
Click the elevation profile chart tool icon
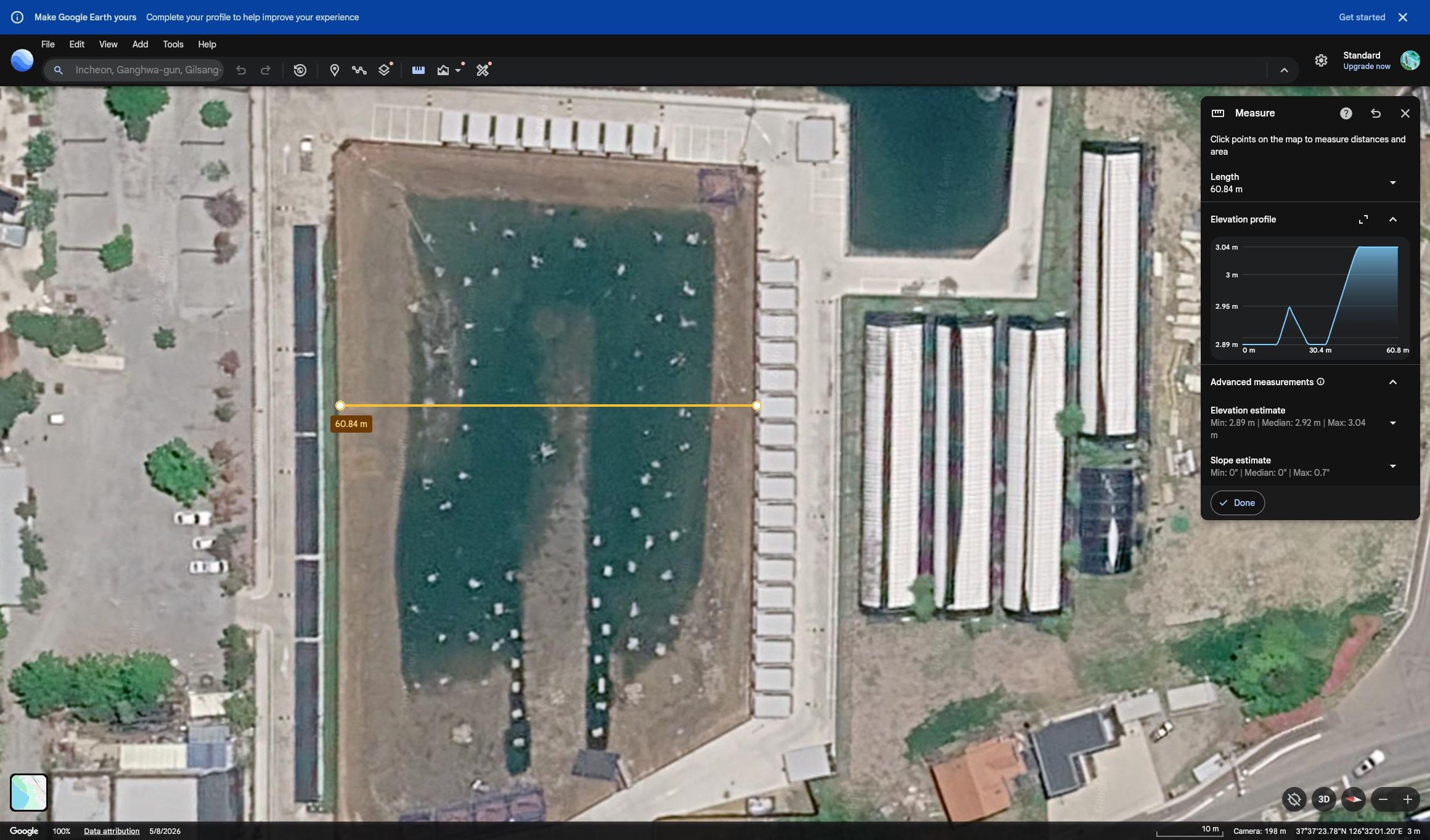443,70
